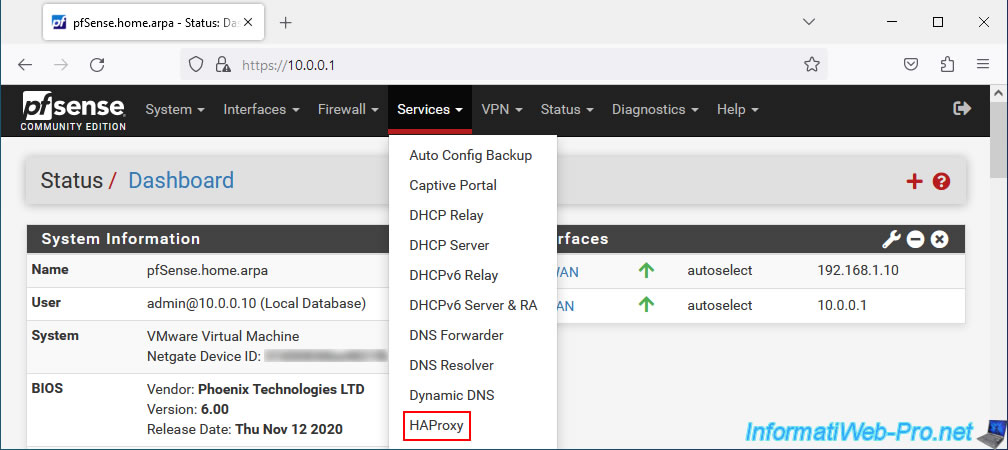Click the WAN autoselect text
This screenshot has height=450, width=1008.
coord(719,271)
